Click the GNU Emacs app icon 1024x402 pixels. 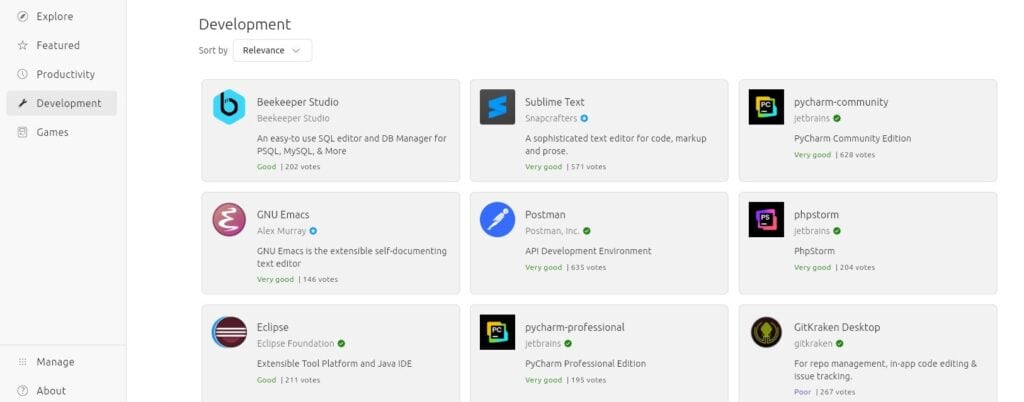click(229, 220)
